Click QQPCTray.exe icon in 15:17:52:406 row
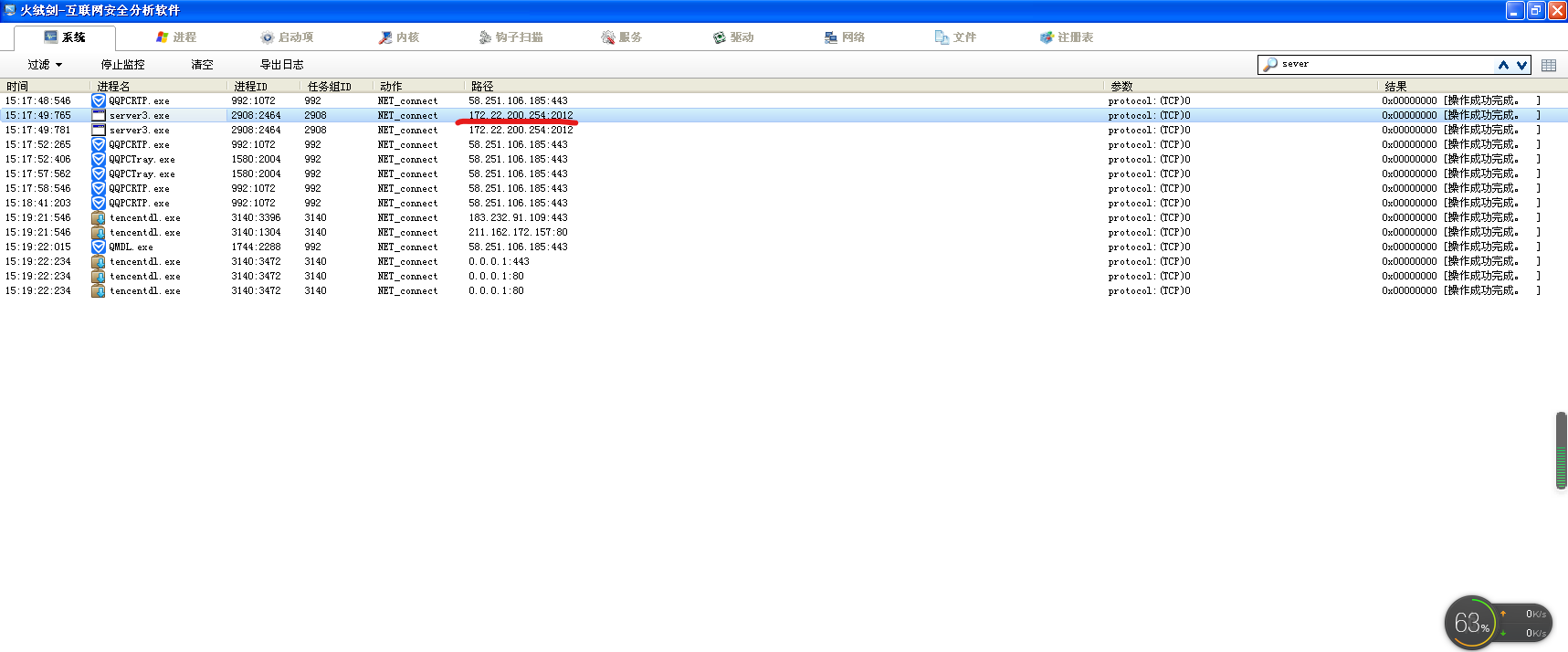The image size is (1568, 652). click(99, 159)
